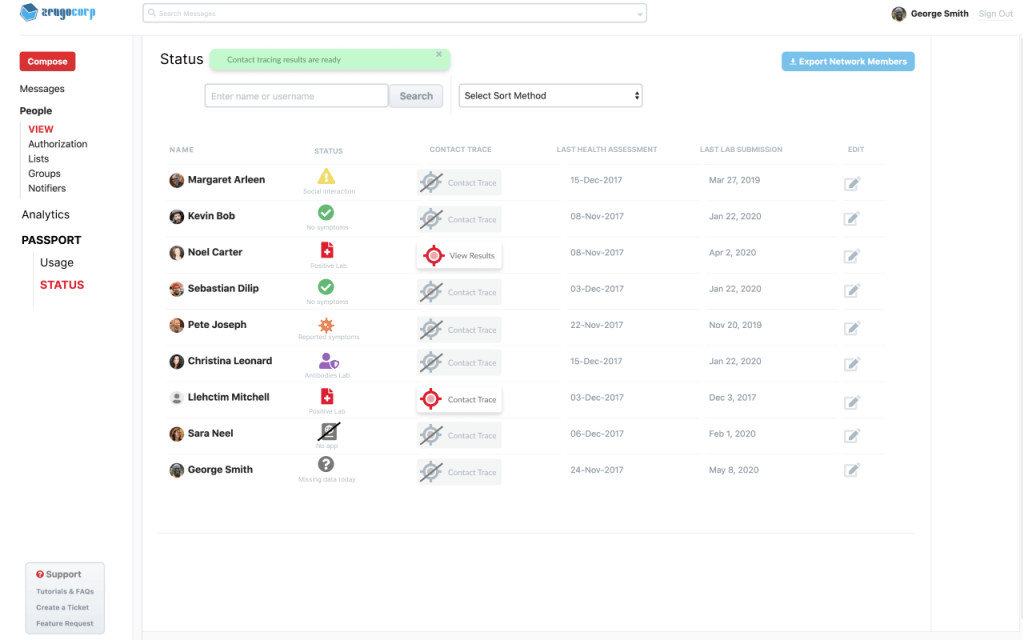Click Kevin Bob's green checkmark status icon
Image resolution: width=1024 pixels, height=640 pixels.
click(326, 212)
